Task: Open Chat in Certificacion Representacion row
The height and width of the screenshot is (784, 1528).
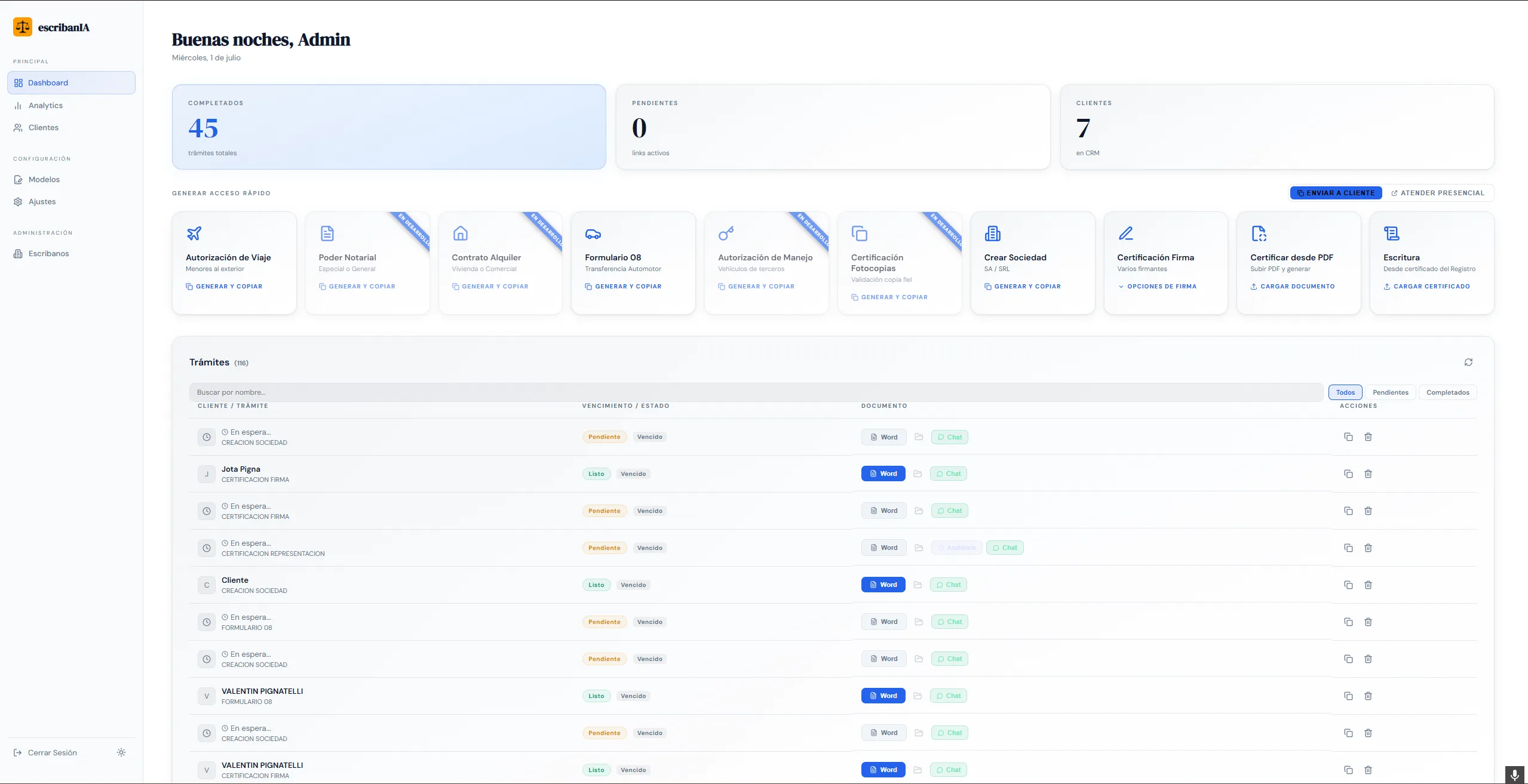Action: click(x=1005, y=548)
